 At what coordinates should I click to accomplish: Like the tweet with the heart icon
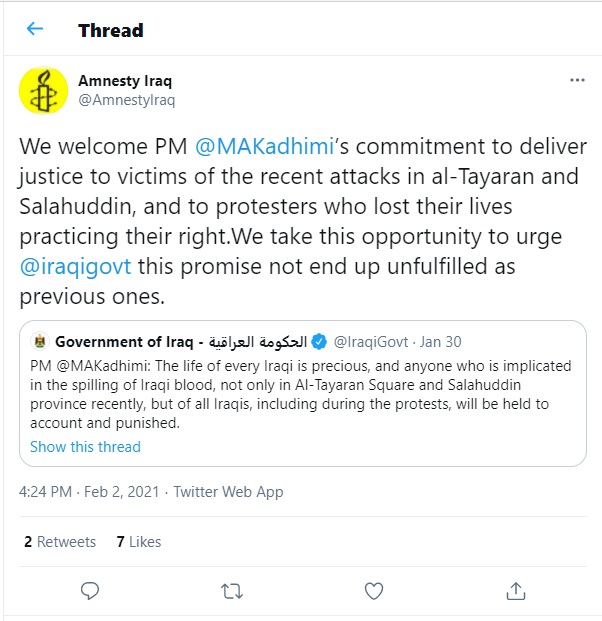373,590
